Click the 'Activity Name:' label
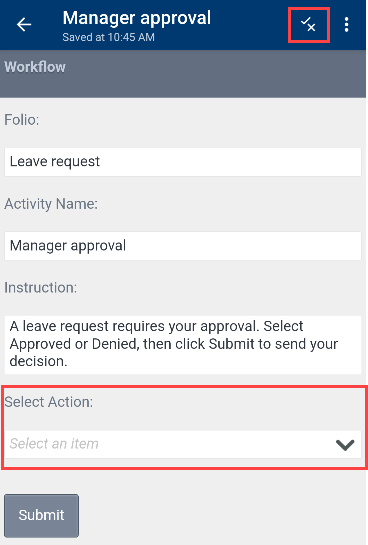Viewport: 368px width, 545px height. [51, 204]
